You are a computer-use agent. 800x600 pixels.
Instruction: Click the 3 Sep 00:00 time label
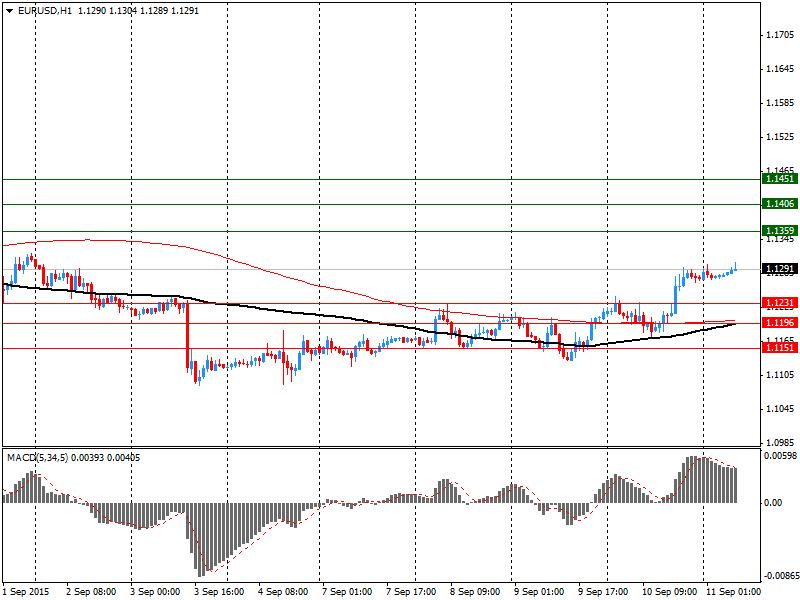click(x=156, y=592)
